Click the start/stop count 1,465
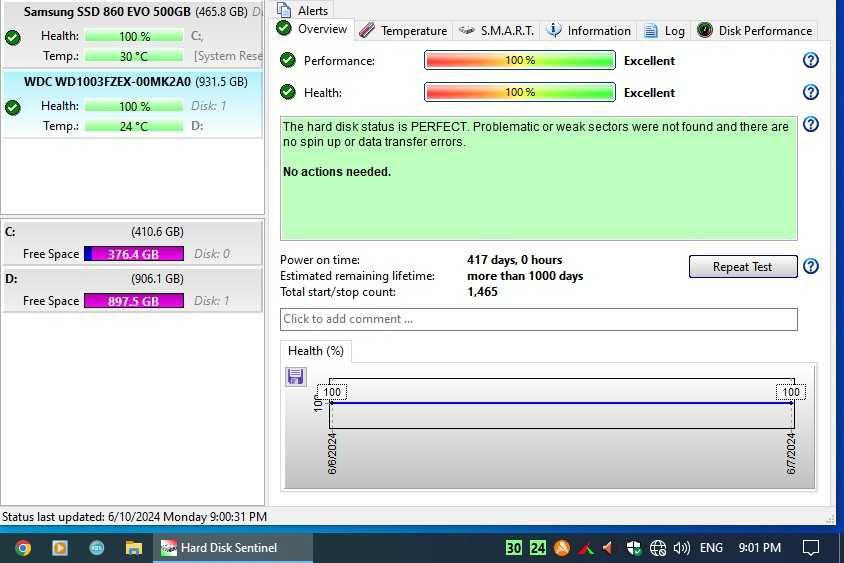This screenshot has width=844, height=563. 482,292
